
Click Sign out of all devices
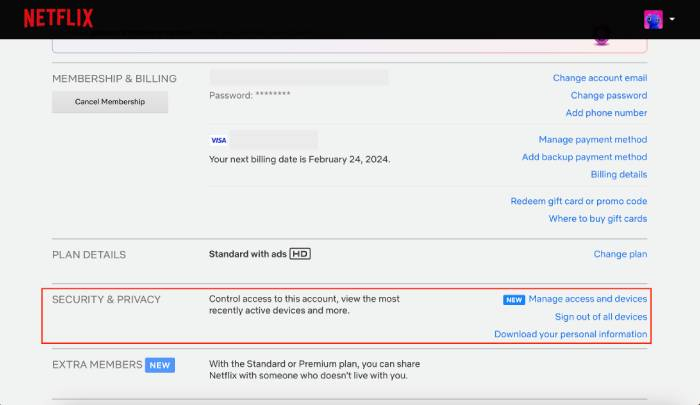pyautogui.click(x=600, y=317)
